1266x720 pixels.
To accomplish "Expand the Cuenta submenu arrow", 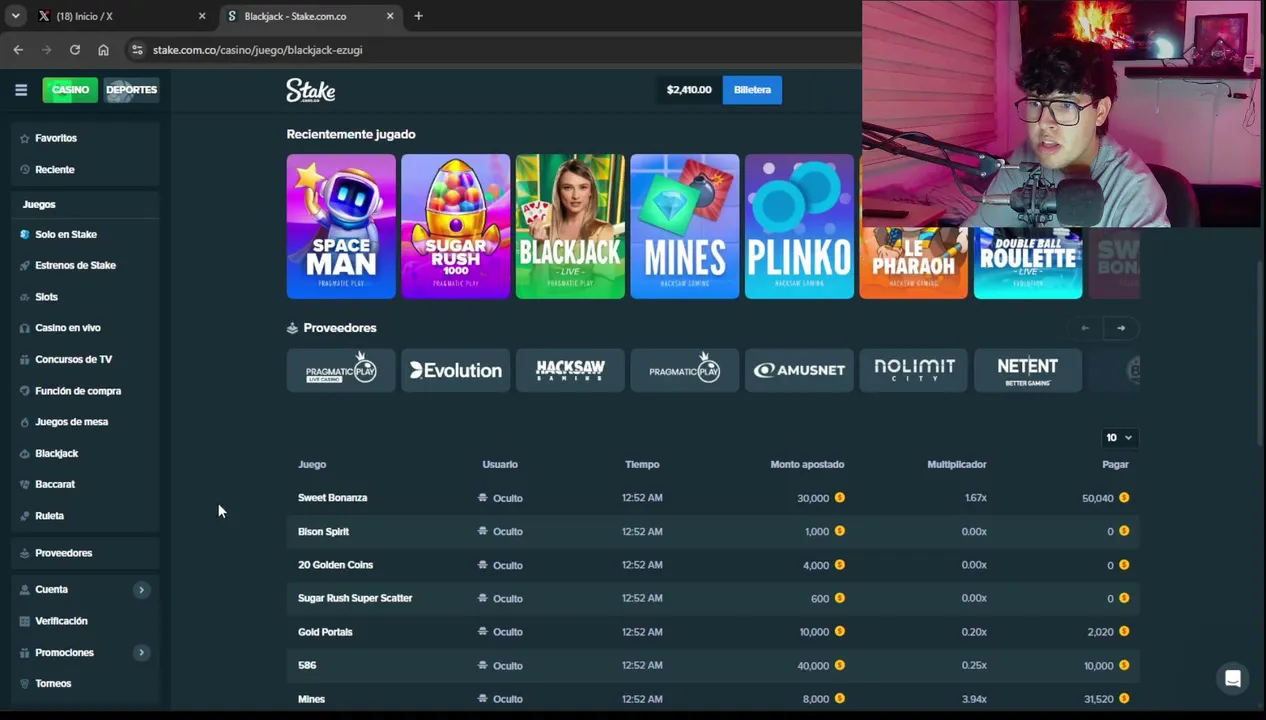I will pyautogui.click(x=141, y=590).
